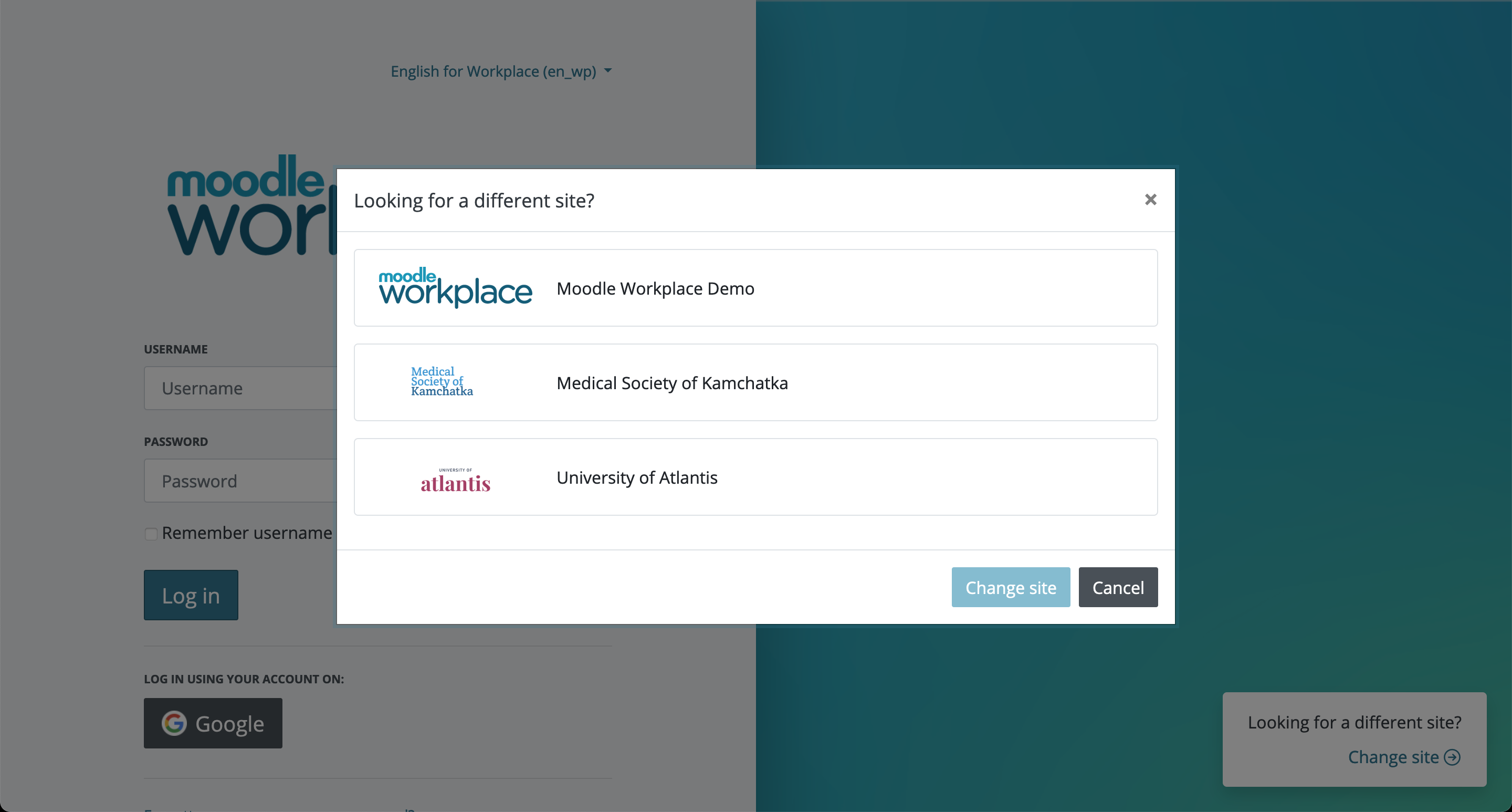Toggle the Remember username checkbox
The width and height of the screenshot is (1512, 812).
151,534
